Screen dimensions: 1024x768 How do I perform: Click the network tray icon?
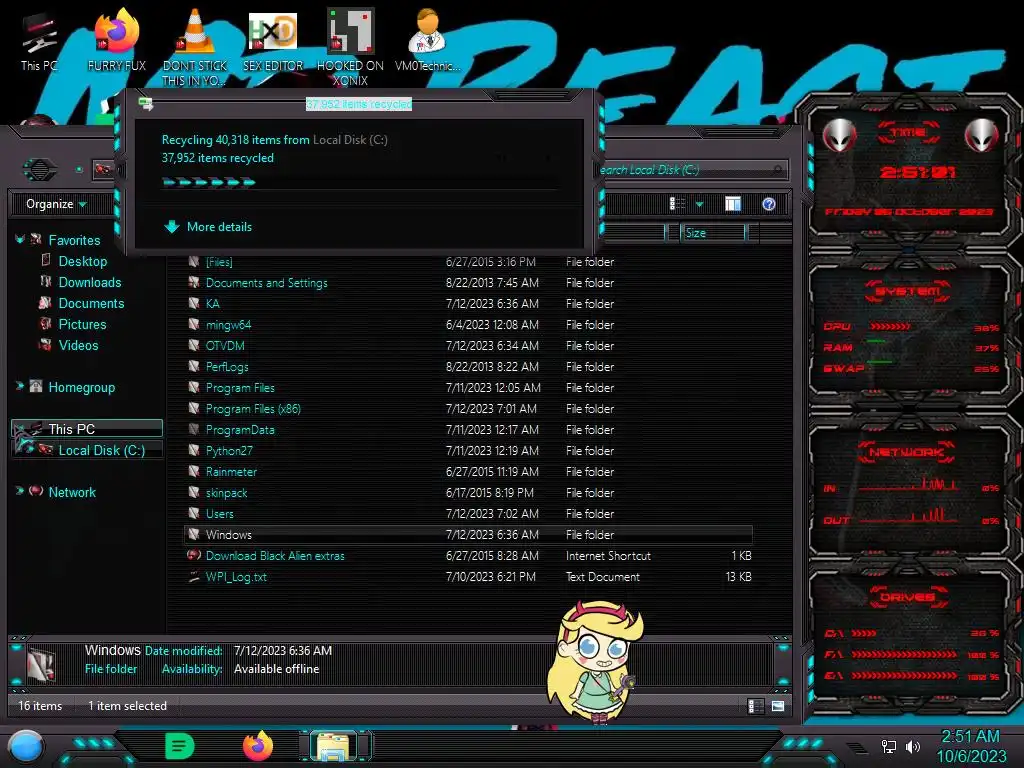[x=888, y=746]
